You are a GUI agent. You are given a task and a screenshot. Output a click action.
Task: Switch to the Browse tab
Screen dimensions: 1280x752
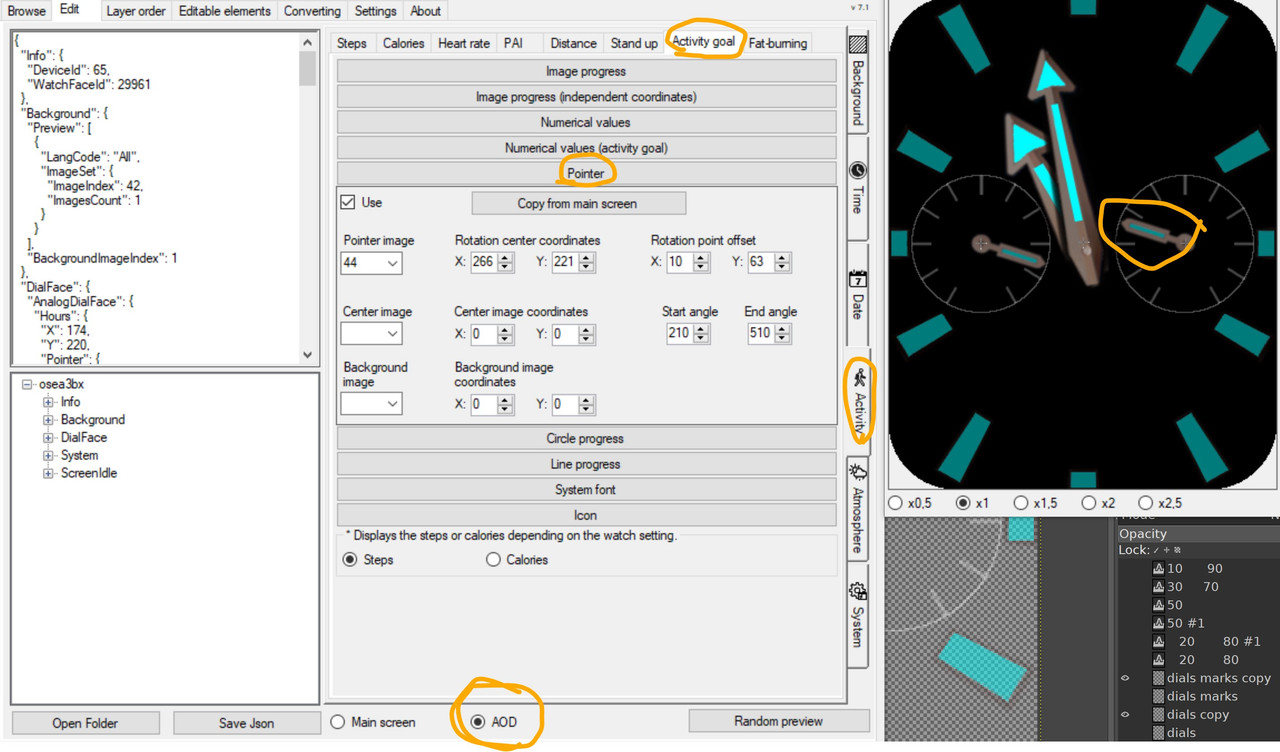click(x=27, y=11)
